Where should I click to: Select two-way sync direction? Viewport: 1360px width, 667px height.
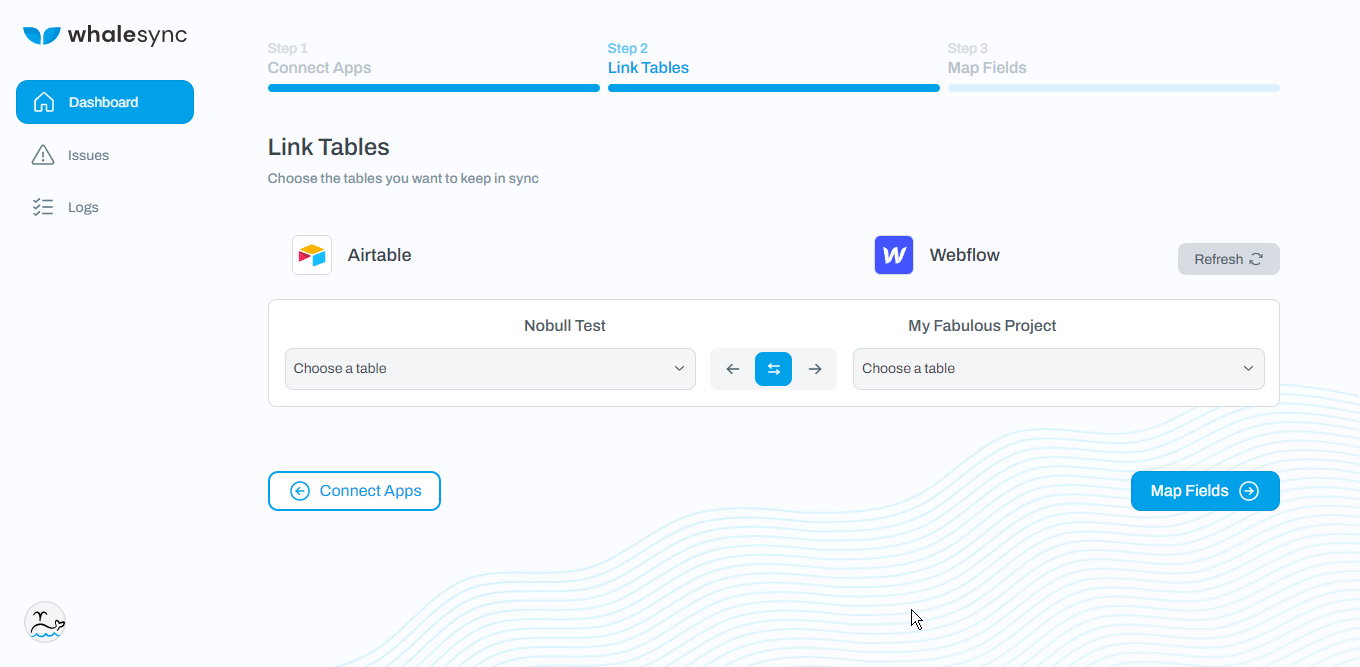pos(773,369)
